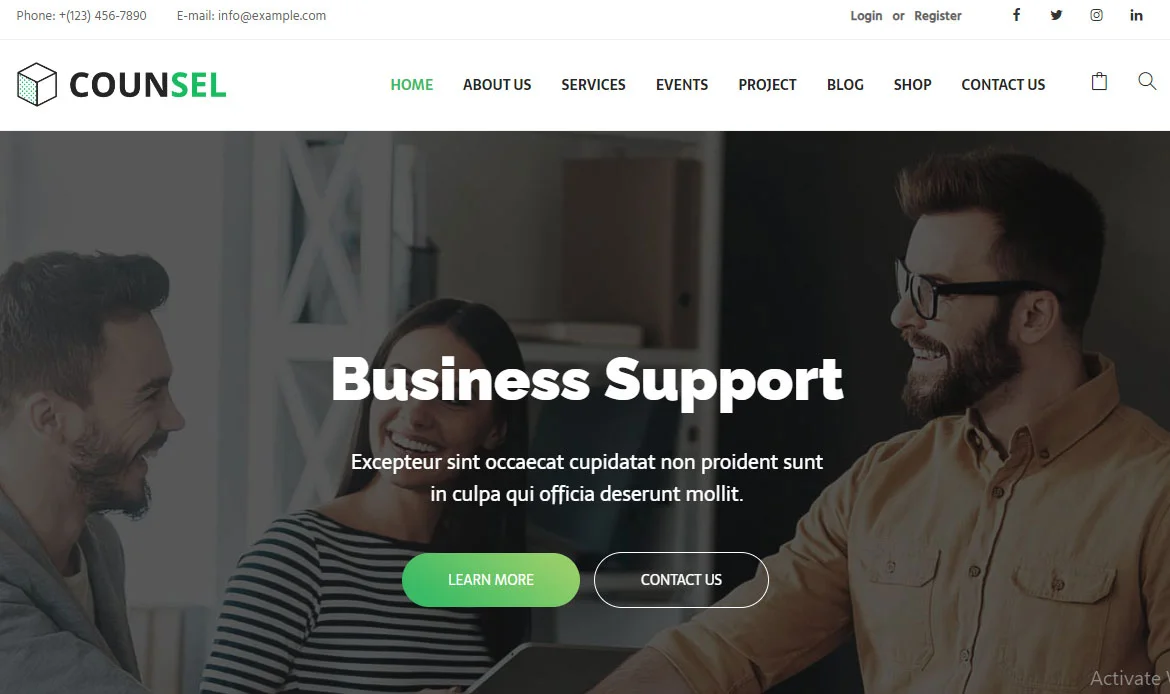The image size is (1170, 694).
Task: Open the Instagram social icon
Action: tap(1096, 15)
